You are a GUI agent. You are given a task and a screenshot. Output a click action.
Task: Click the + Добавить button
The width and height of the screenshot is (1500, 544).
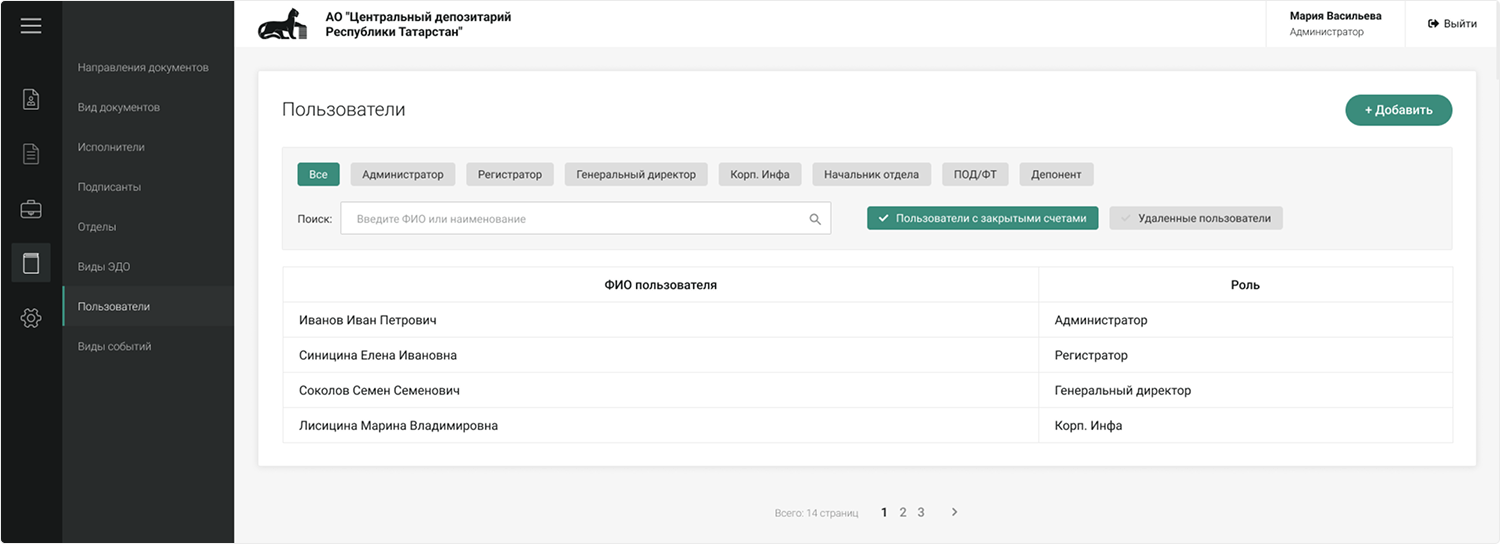tap(1398, 110)
